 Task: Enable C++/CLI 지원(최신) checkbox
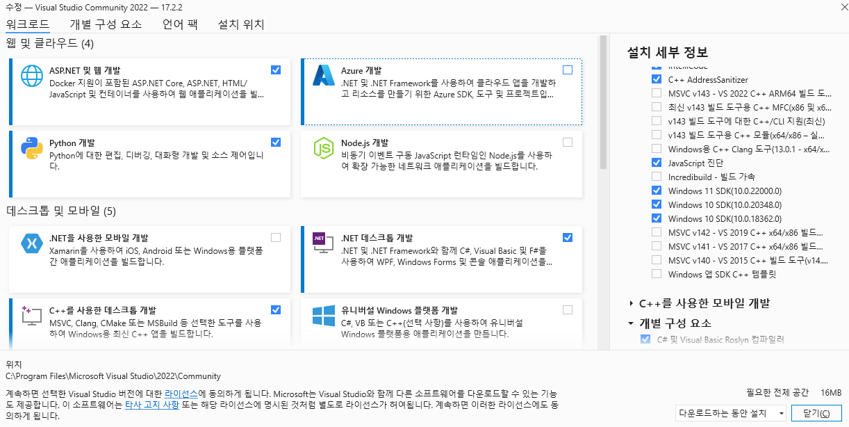click(656, 121)
